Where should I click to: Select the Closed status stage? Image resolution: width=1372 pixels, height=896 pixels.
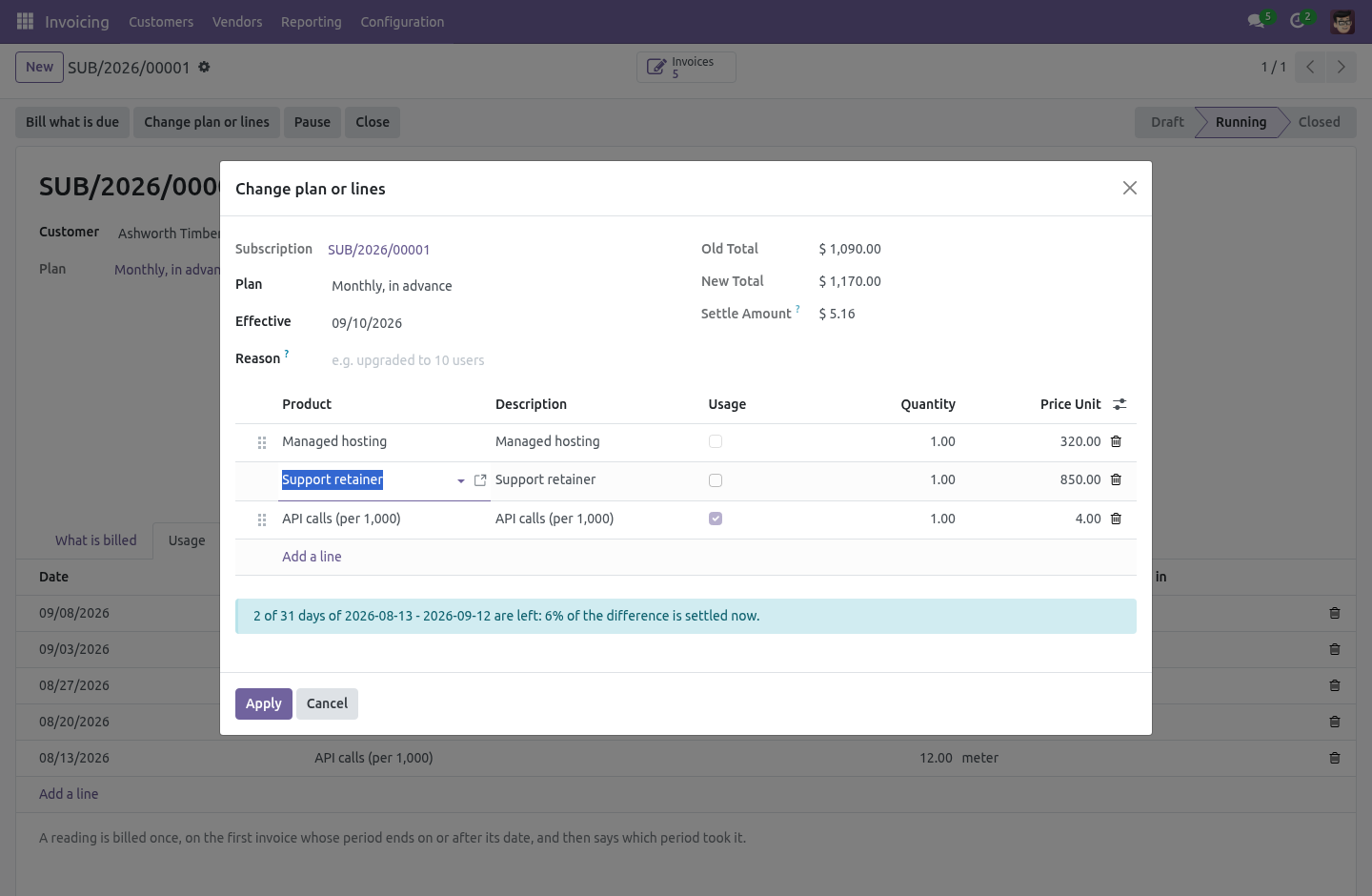pos(1319,122)
